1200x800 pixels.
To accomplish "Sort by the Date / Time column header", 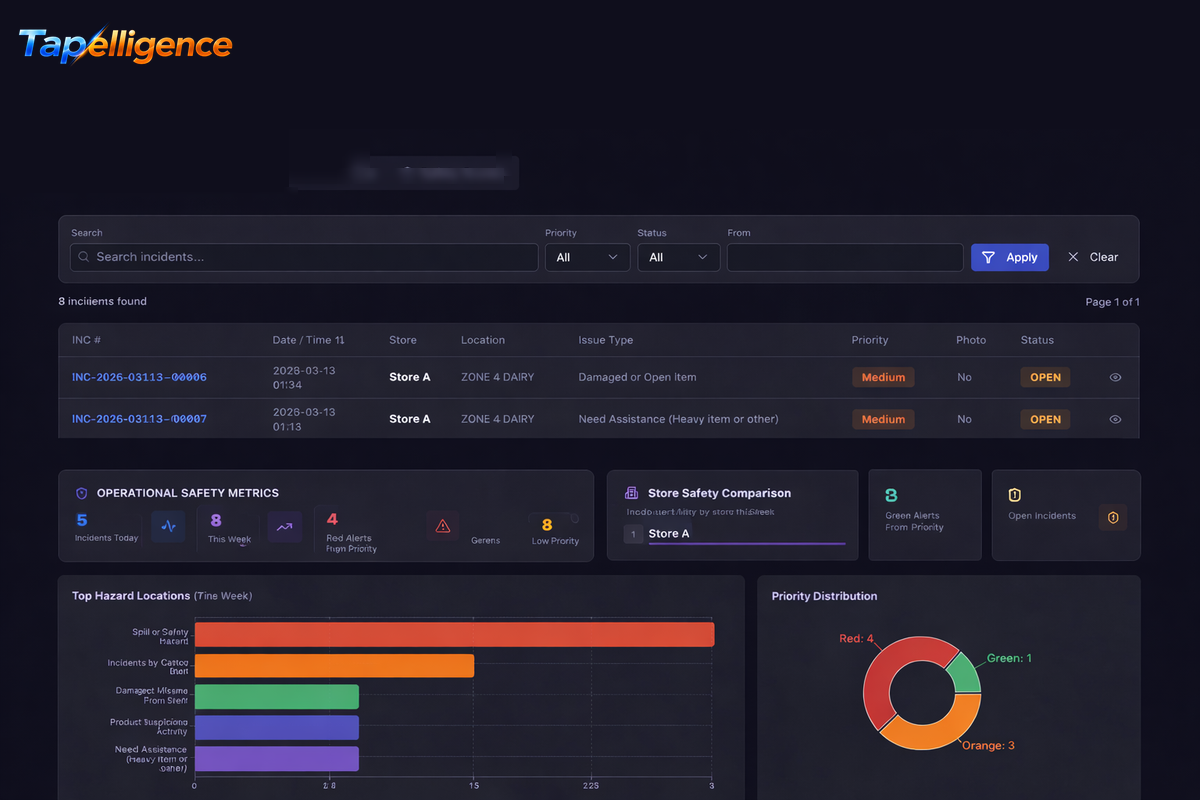I will click(x=308, y=340).
